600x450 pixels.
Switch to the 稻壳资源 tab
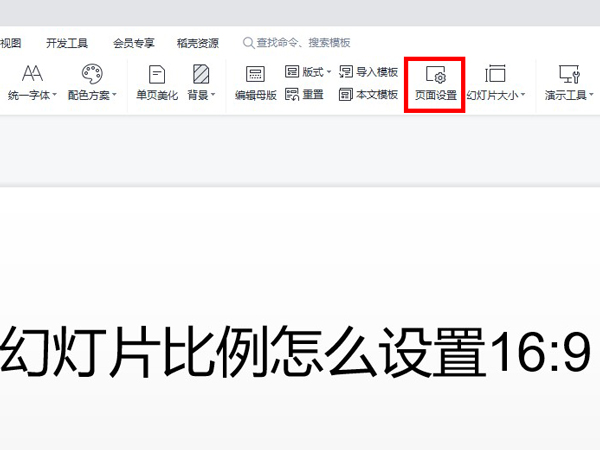click(x=197, y=43)
